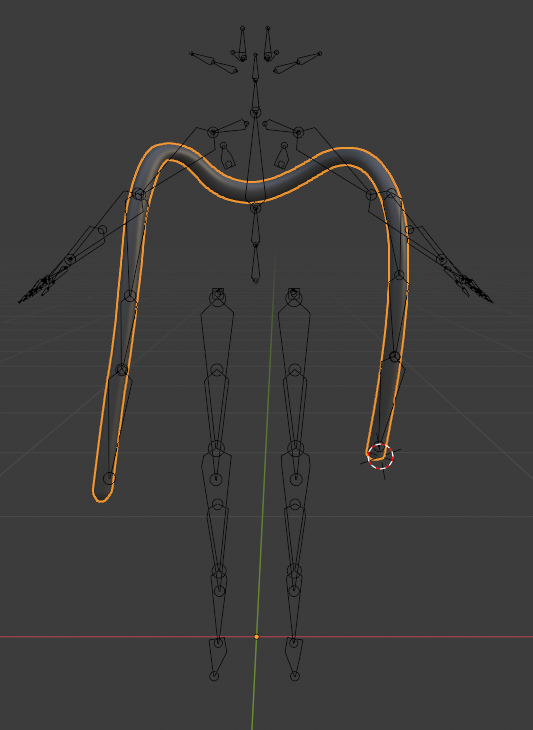Select the left foot bone below the red axis
The height and width of the screenshot is (730, 533).
(x=216, y=659)
